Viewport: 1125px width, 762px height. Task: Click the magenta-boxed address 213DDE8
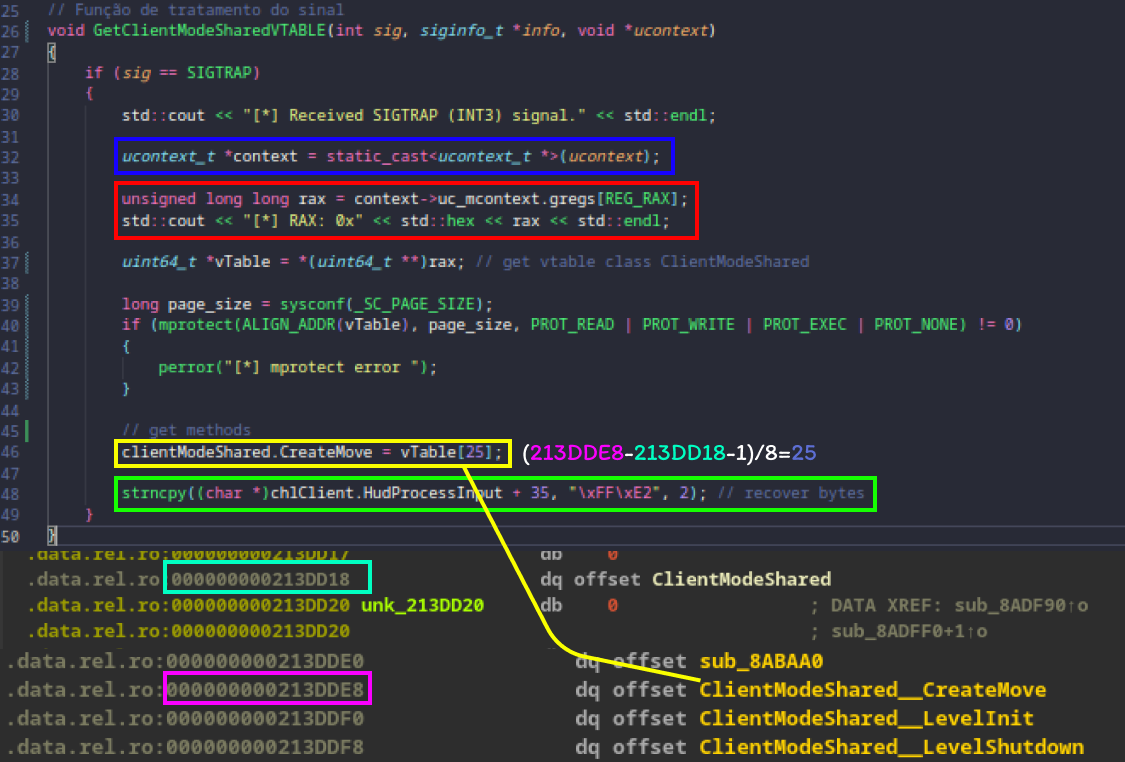click(266, 690)
